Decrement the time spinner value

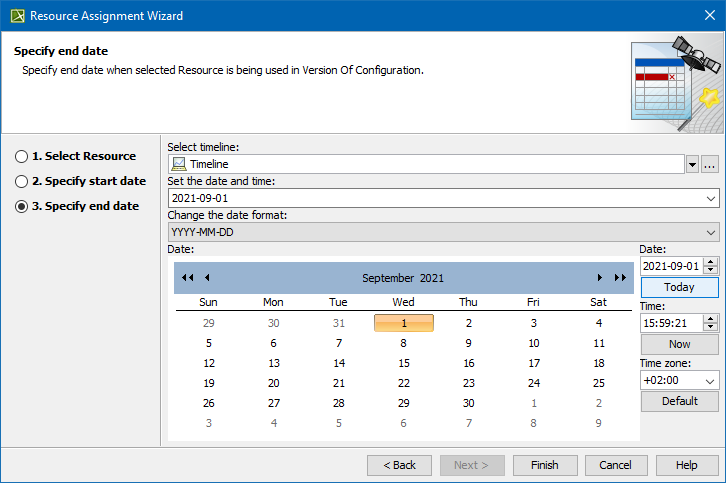coord(711,327)
